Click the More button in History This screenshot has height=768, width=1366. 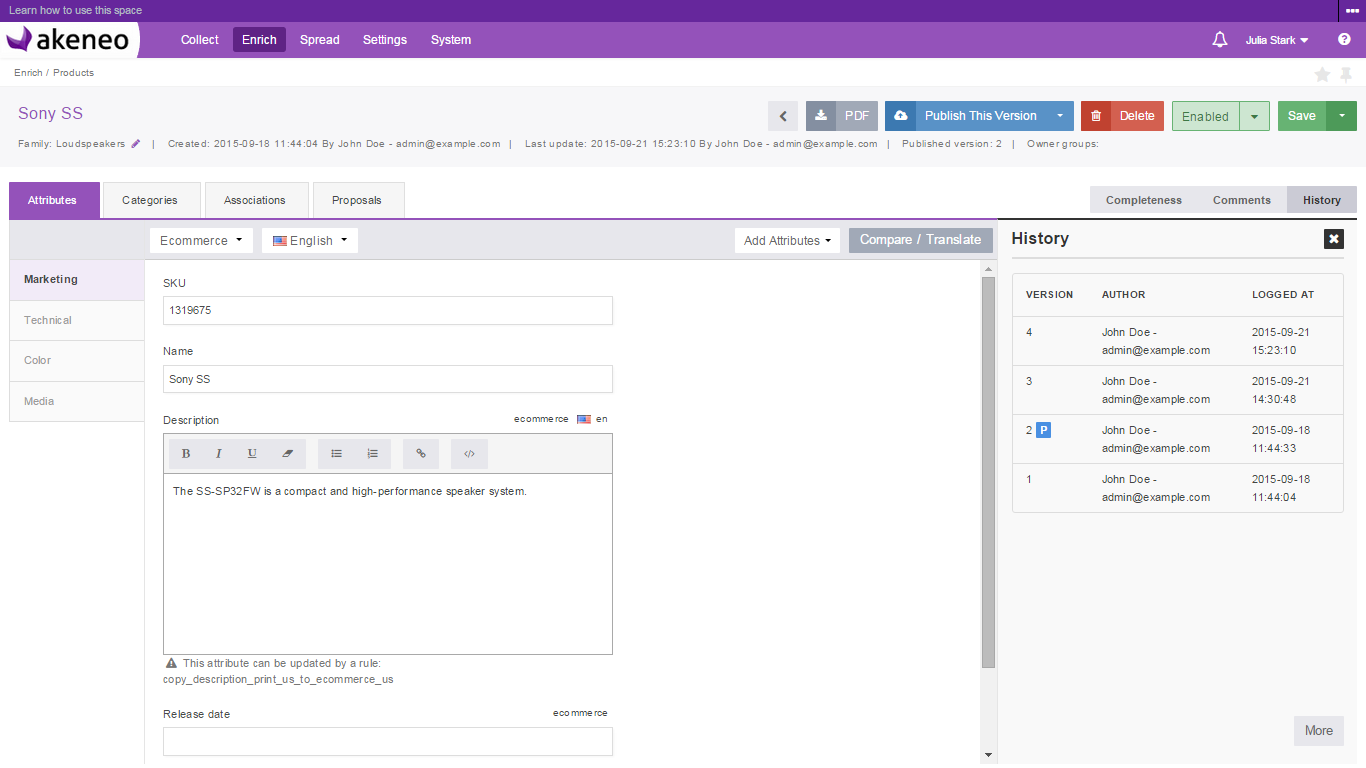pos(1319,731)
